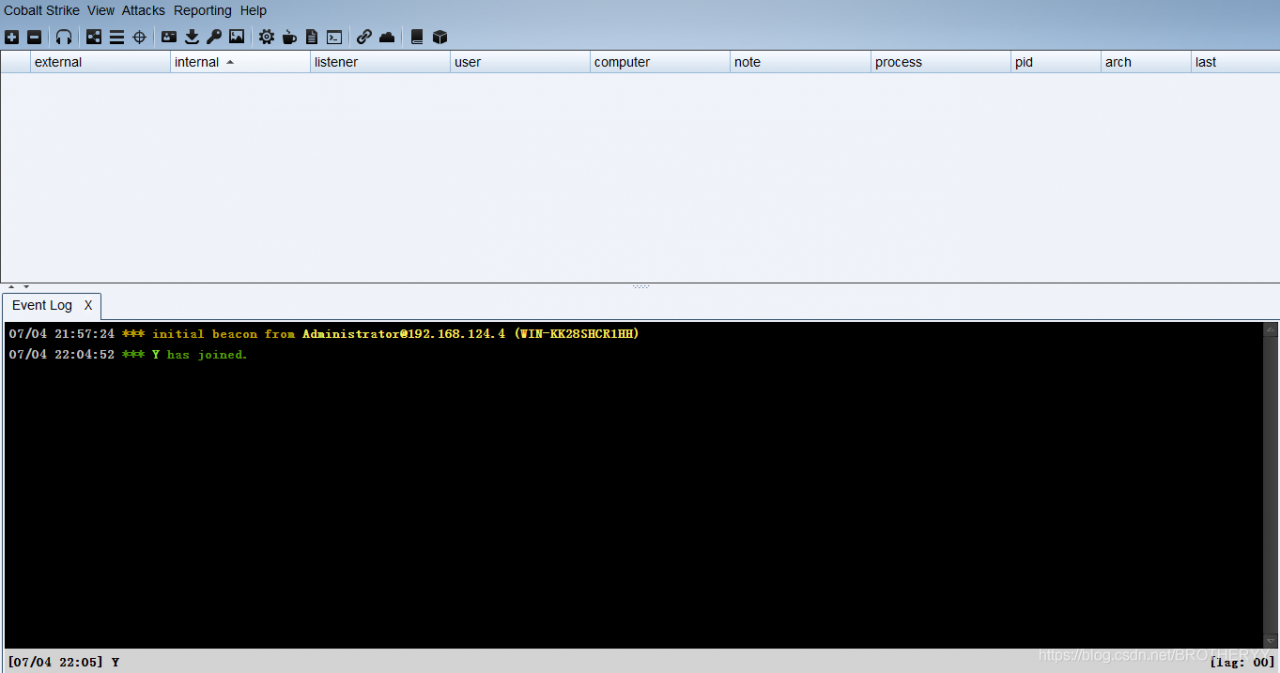The width and height of the screenshot is (1280, 673).
Task: Open the Cobalt Strike menu
Action: [42, 10]
